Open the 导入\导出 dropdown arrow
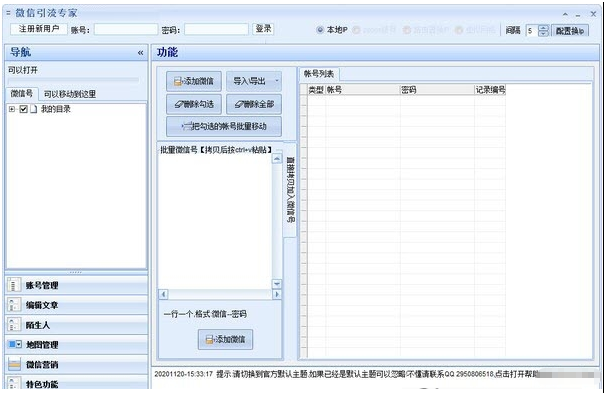 click(277, 81)
